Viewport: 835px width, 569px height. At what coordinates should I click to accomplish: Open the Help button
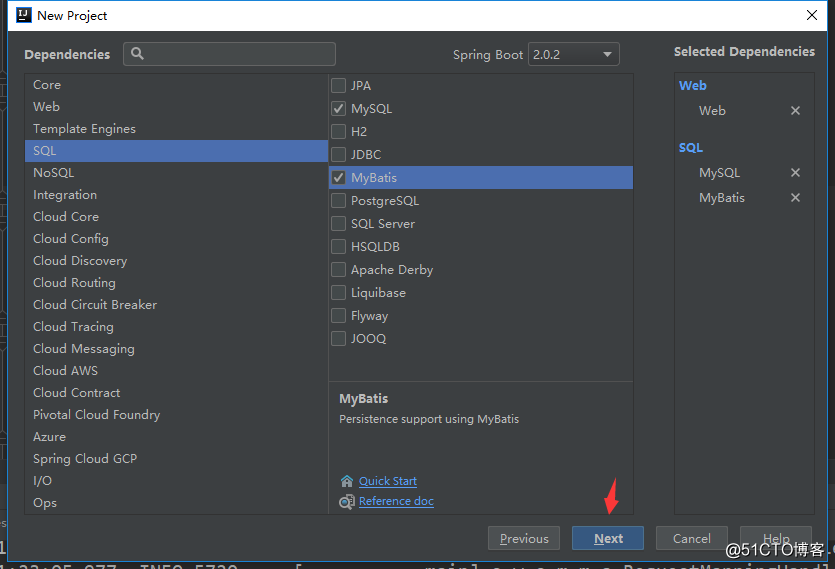[775, 538]
